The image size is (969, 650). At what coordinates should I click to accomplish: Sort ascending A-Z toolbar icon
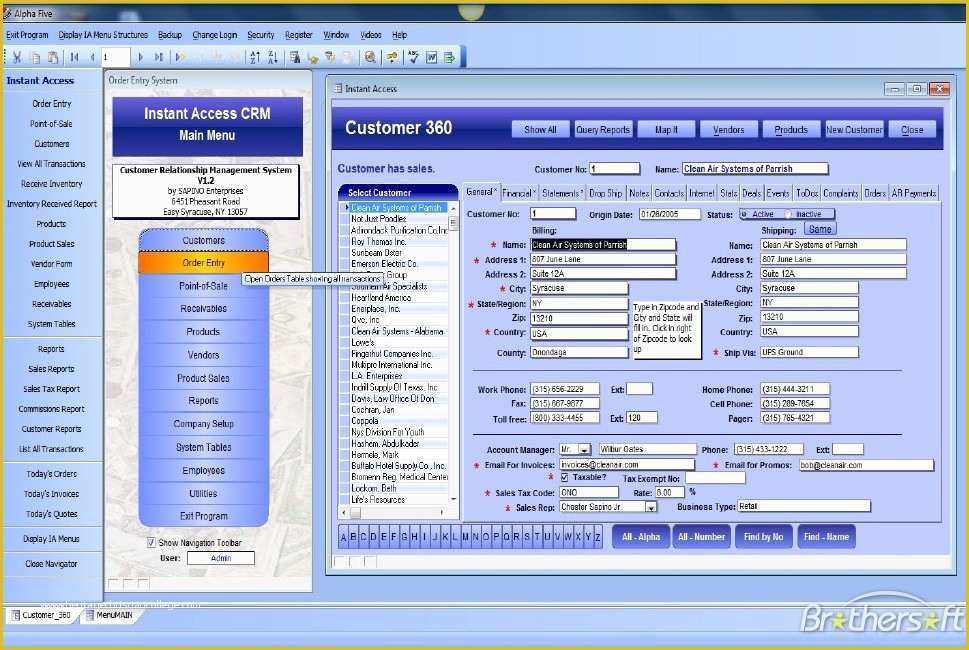255,57
